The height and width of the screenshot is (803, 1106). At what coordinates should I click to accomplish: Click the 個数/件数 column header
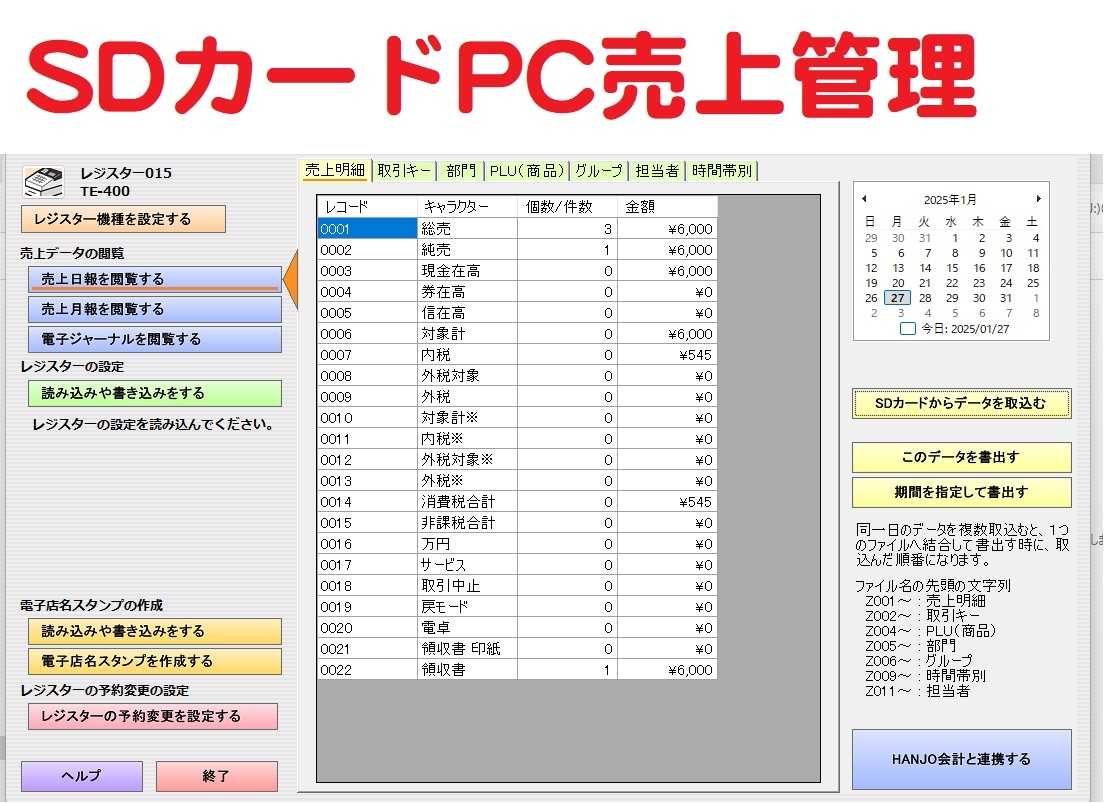568,207
